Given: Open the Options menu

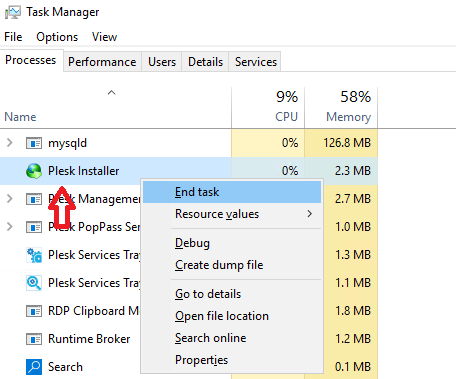Looking at the screenshot, I should pos(57,37).
